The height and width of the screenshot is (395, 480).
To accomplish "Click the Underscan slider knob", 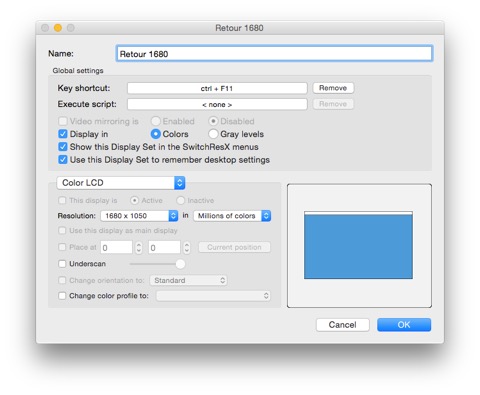I will coord(180,264).
